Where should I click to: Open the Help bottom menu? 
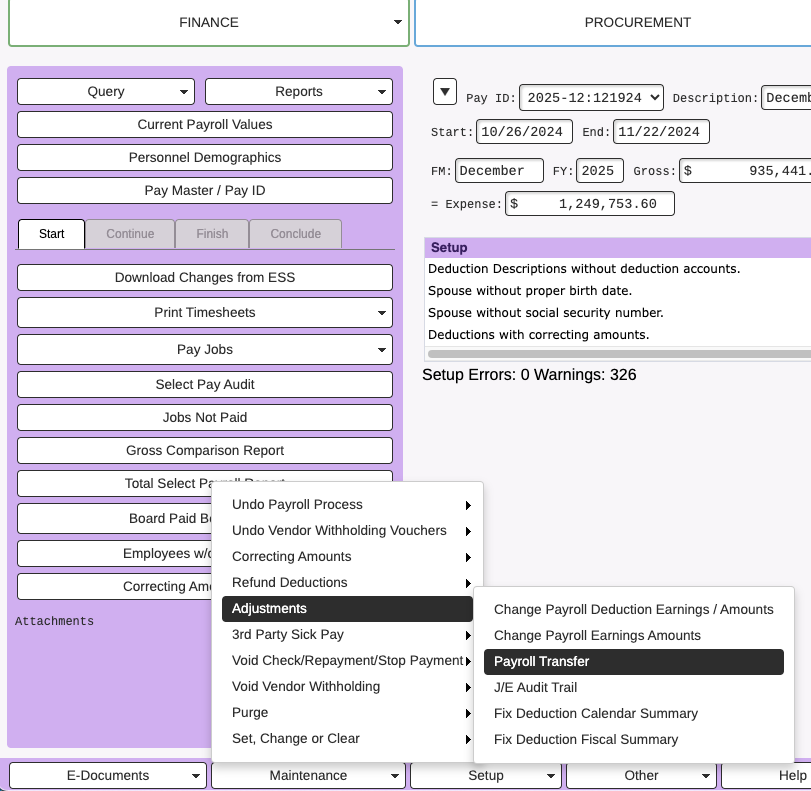pos(767,775)
